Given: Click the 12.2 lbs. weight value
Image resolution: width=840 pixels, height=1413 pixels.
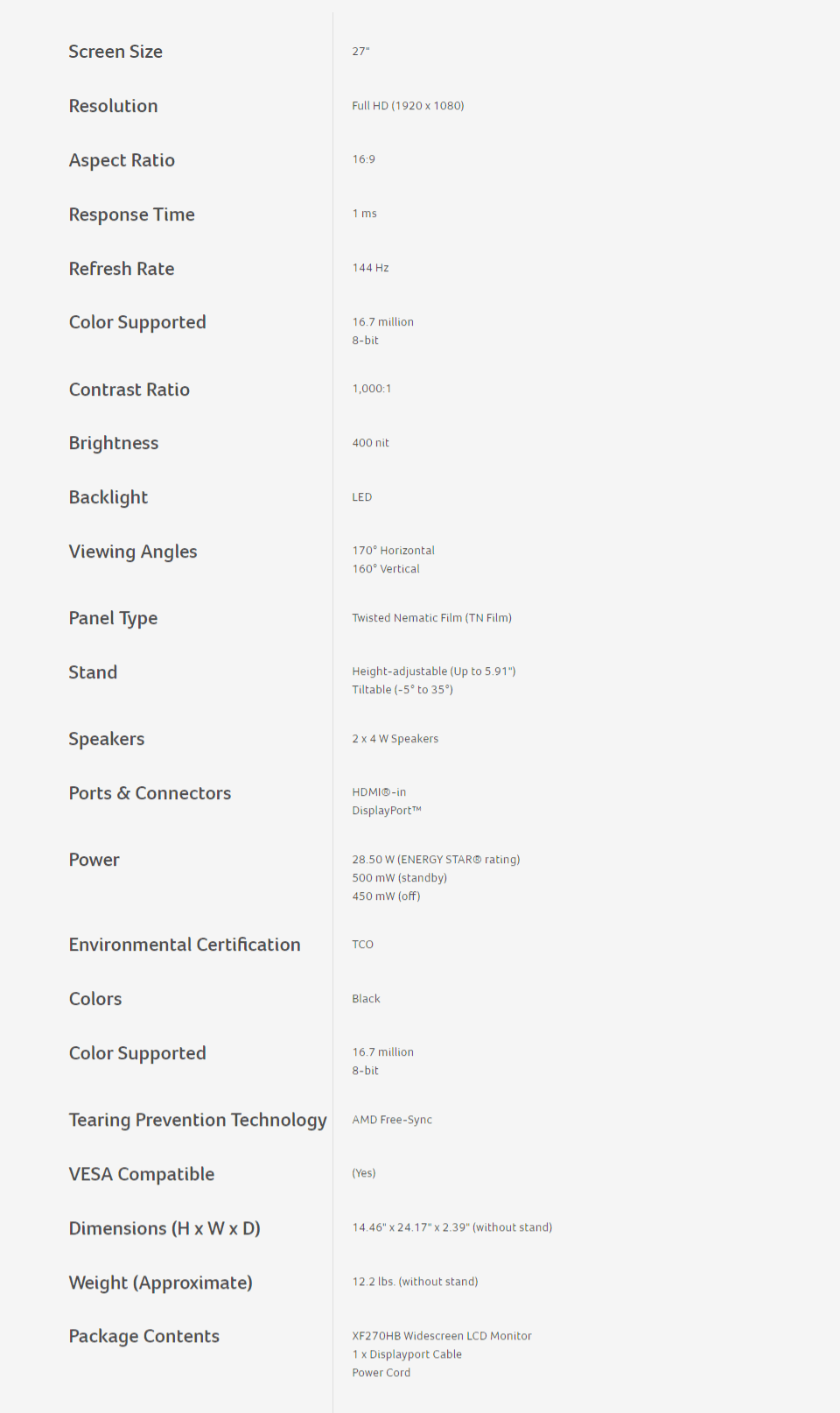Looking at the screenshot, I should (x=415, y=1282).
